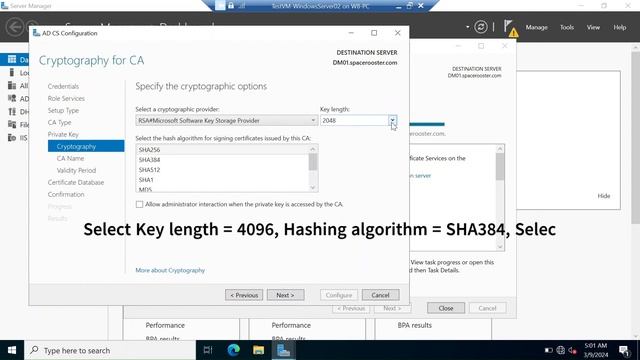Go to CA Name step
The image size is (640, 360).
pyautogui.click(x=70, y=158)
